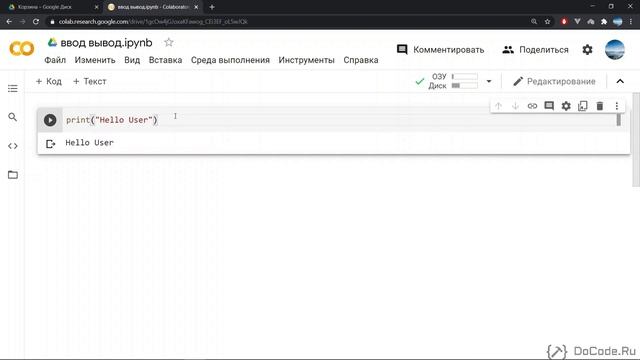Click the ОЗУ RAM usage bar
The width and height of the screenshot is (640, 360).
tap(464, 77)
